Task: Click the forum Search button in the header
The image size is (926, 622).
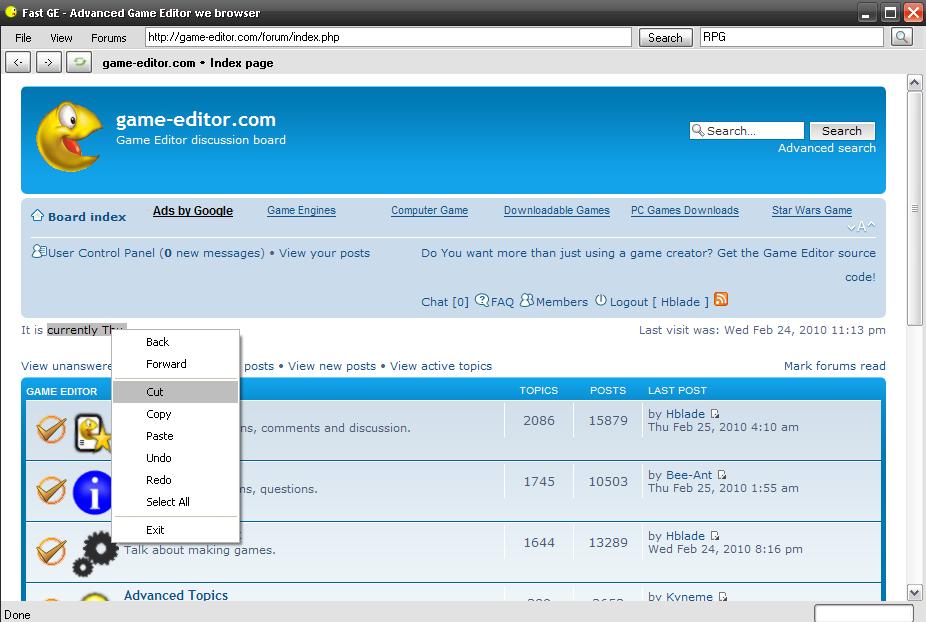Action: click(842, 131)
